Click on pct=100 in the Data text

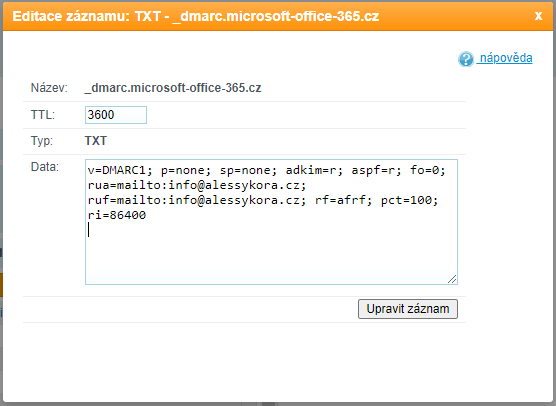(x=410, y=200)
